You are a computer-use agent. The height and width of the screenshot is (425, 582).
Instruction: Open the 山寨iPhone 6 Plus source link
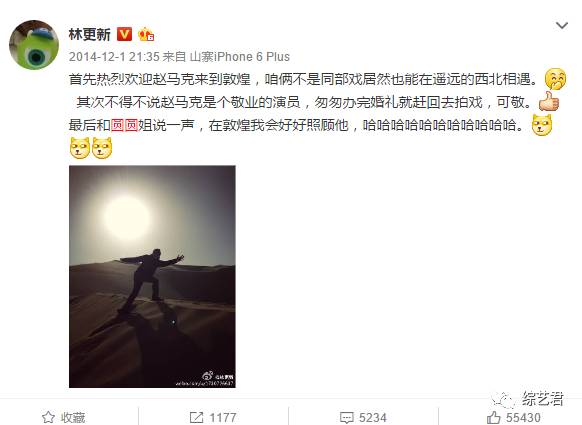coord(239,57)
